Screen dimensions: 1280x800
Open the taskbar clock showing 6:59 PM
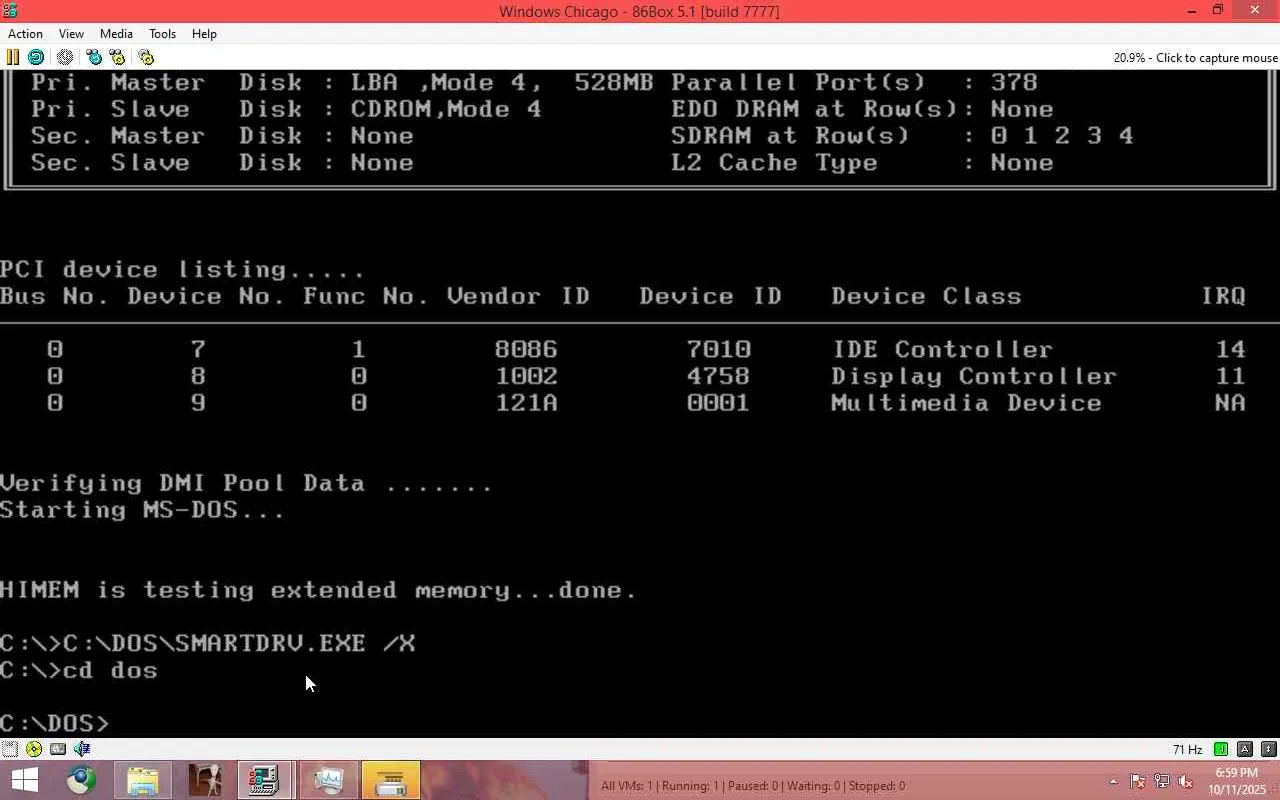[1237, 781]
